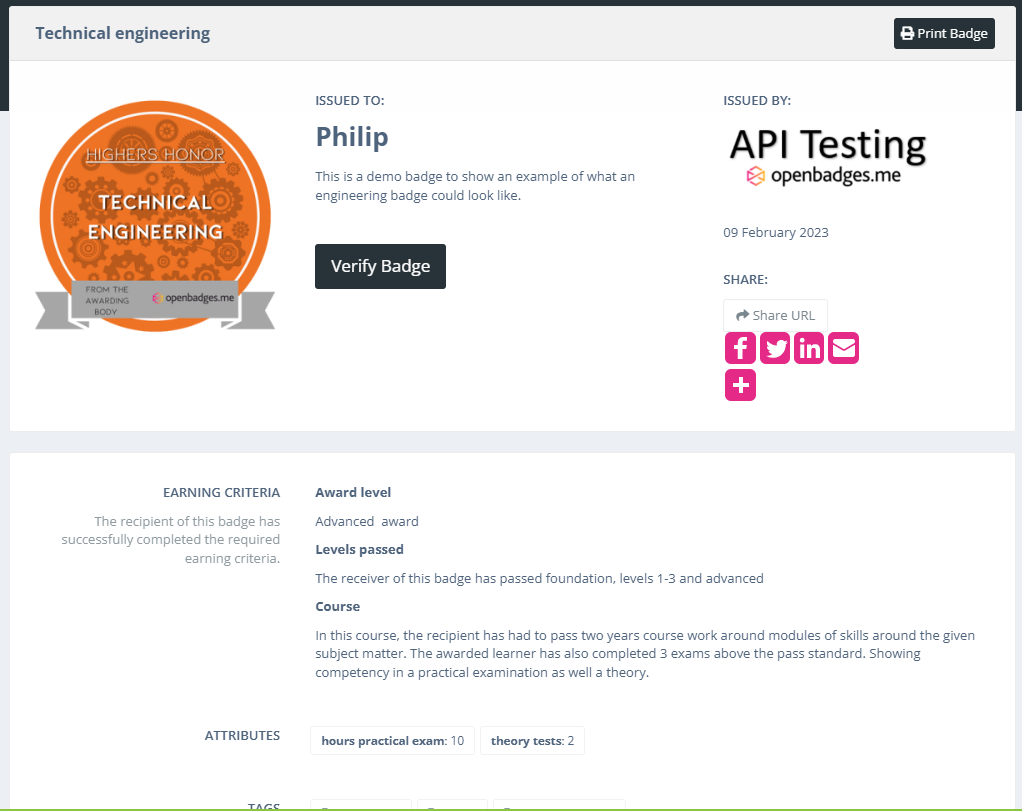Click the Technical Engineering badge image
This screenshot has width=1022, height=811.
point(155,215)
